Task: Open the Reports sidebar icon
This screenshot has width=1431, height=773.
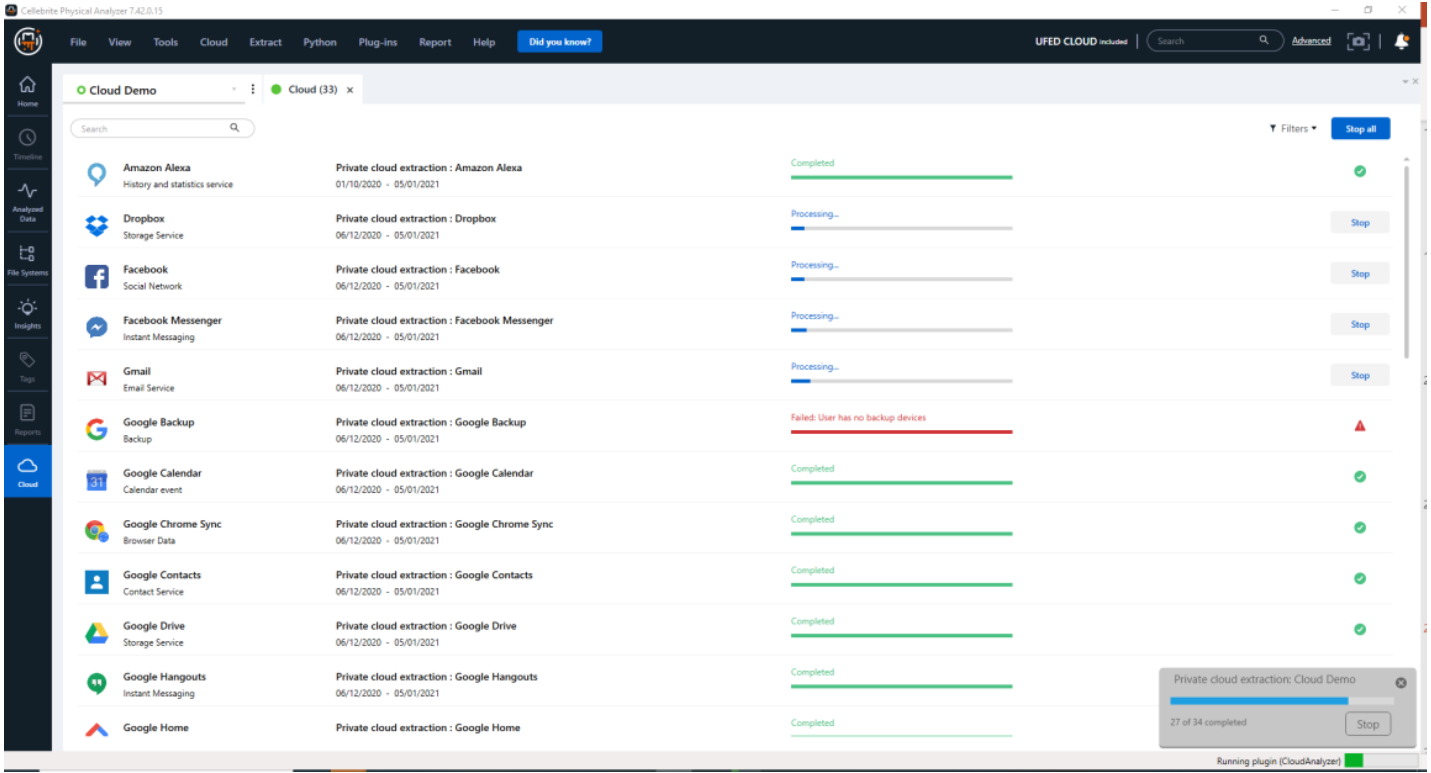Action: [x=27, y=419]
